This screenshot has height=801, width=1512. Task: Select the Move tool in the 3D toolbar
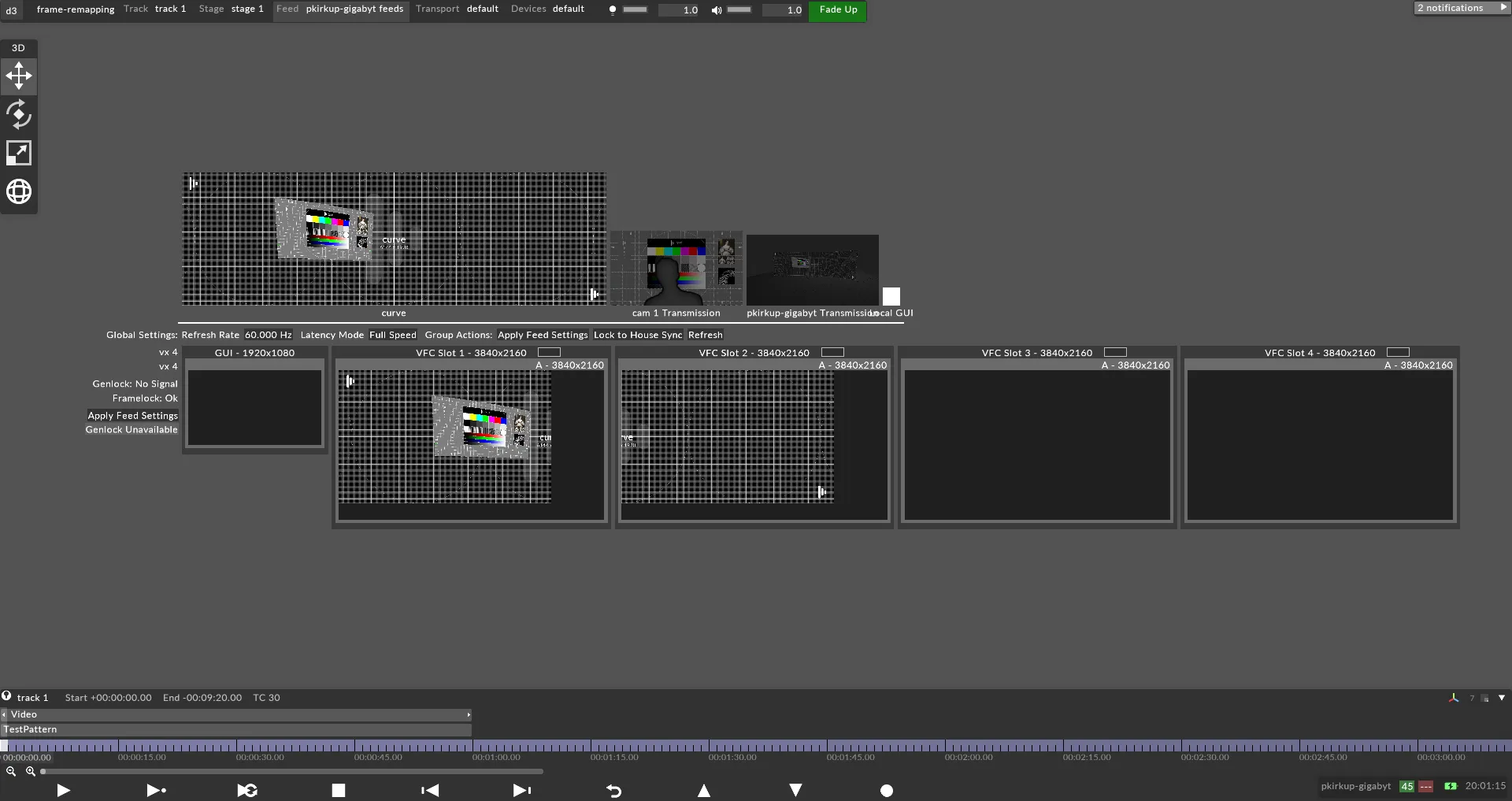pyautogui.click(x=18, y=76)
